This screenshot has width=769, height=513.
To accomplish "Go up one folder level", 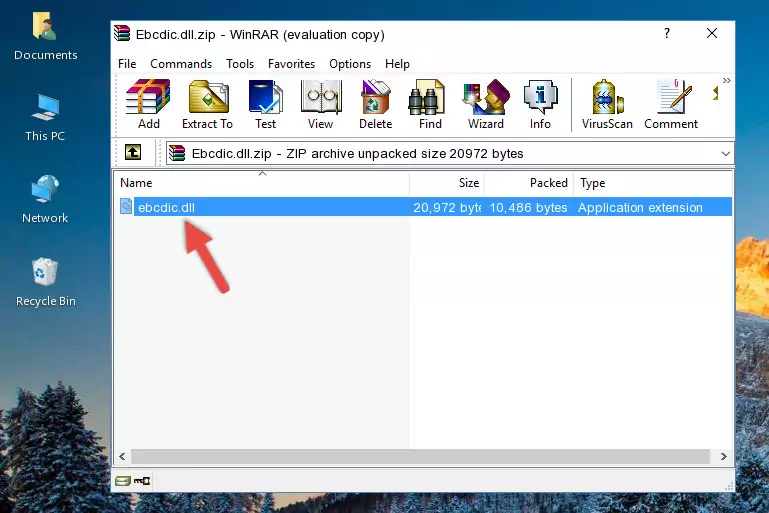I will click(133, 153).
